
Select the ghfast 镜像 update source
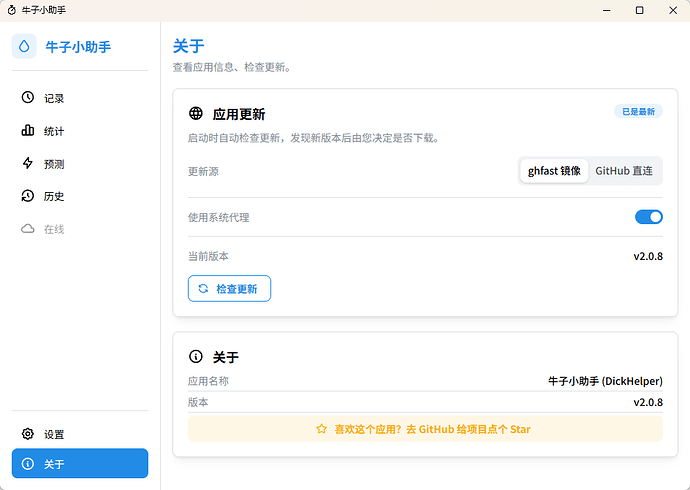click(554, 171)
